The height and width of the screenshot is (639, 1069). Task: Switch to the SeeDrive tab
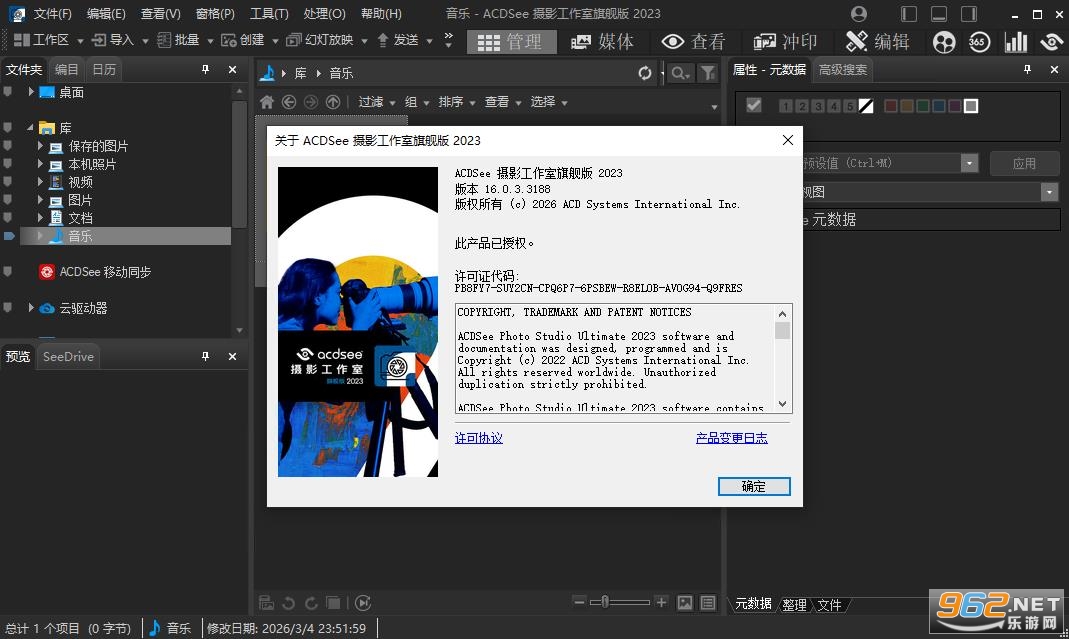tap(68, 357)
